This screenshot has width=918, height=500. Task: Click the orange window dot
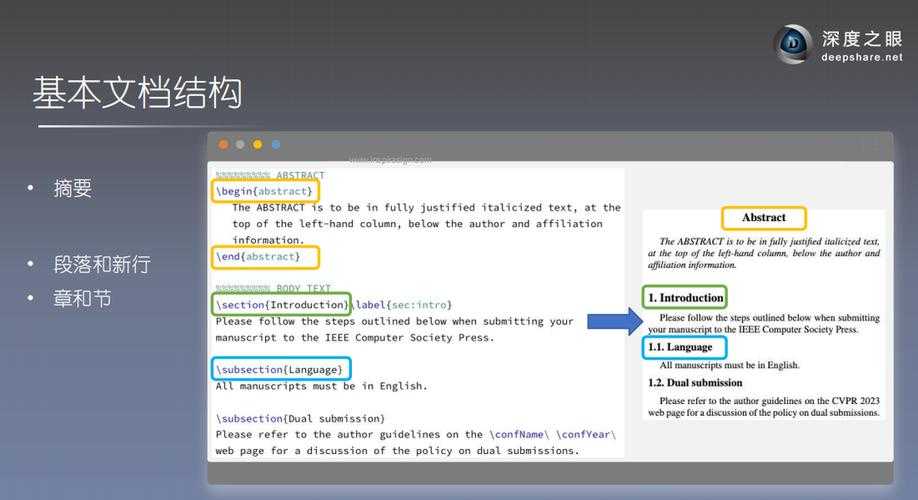[223, 145]
